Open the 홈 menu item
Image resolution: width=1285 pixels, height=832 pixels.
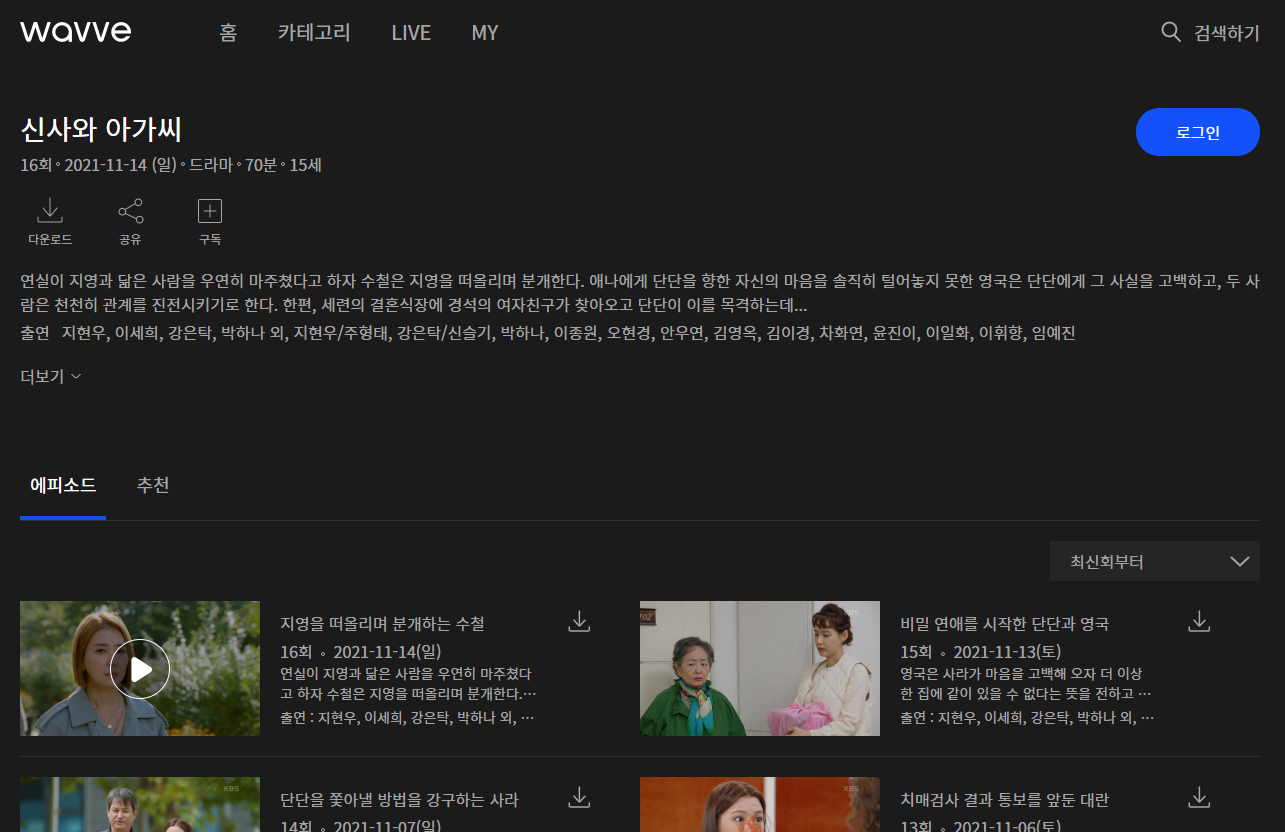(x=228, y=33)
